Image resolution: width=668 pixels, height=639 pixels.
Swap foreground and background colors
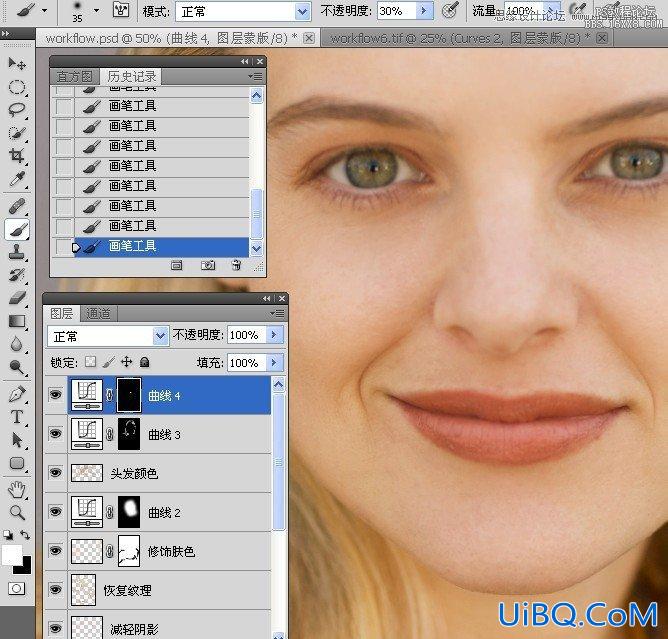[x=25, y=535]
